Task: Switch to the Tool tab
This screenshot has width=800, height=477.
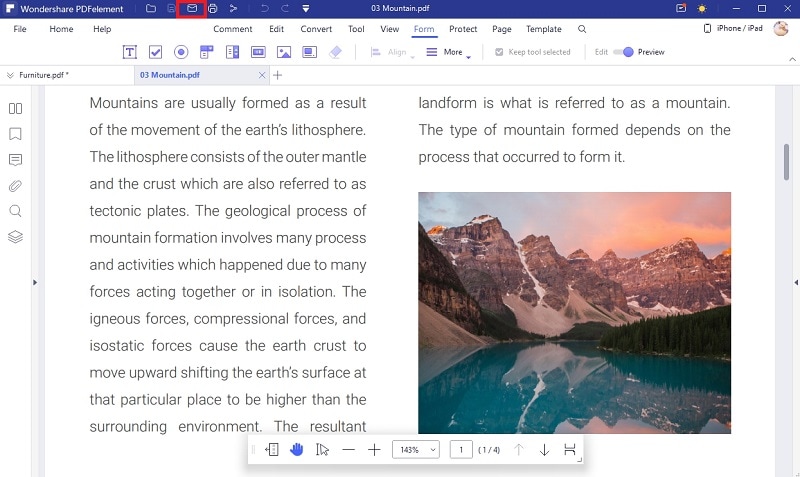Action: pos(356,29)
